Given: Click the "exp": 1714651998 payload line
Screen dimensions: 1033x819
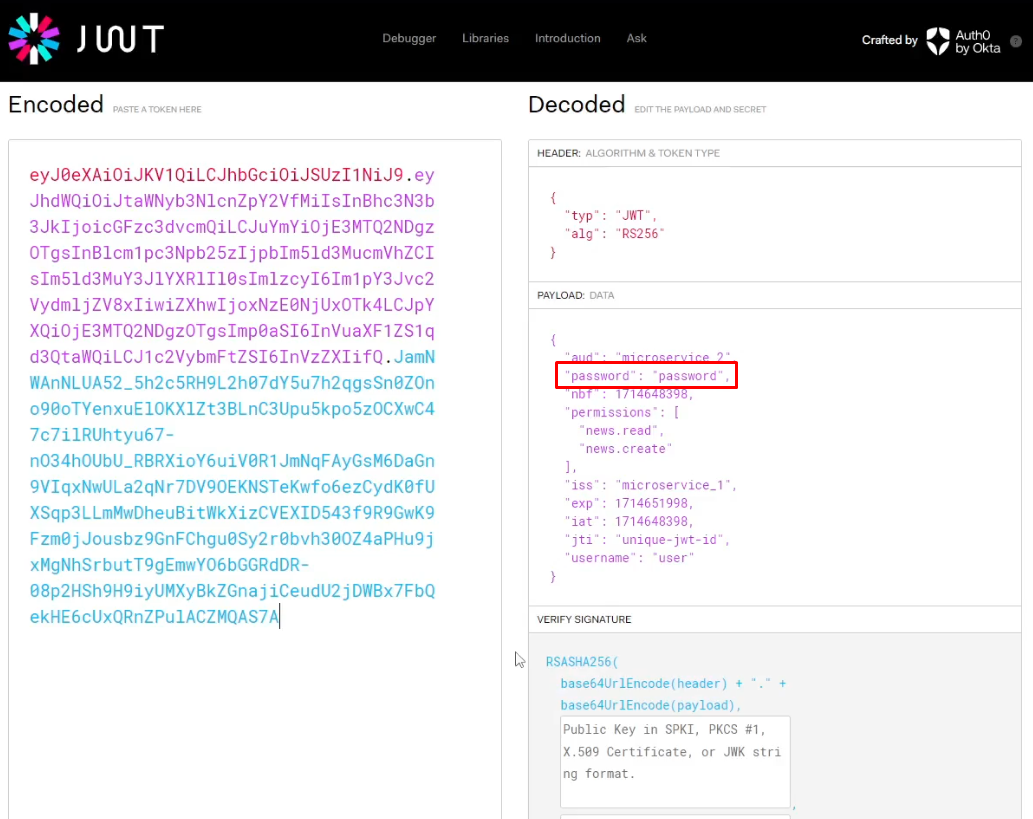Looking at the screenshot, I should coord(628,503).
